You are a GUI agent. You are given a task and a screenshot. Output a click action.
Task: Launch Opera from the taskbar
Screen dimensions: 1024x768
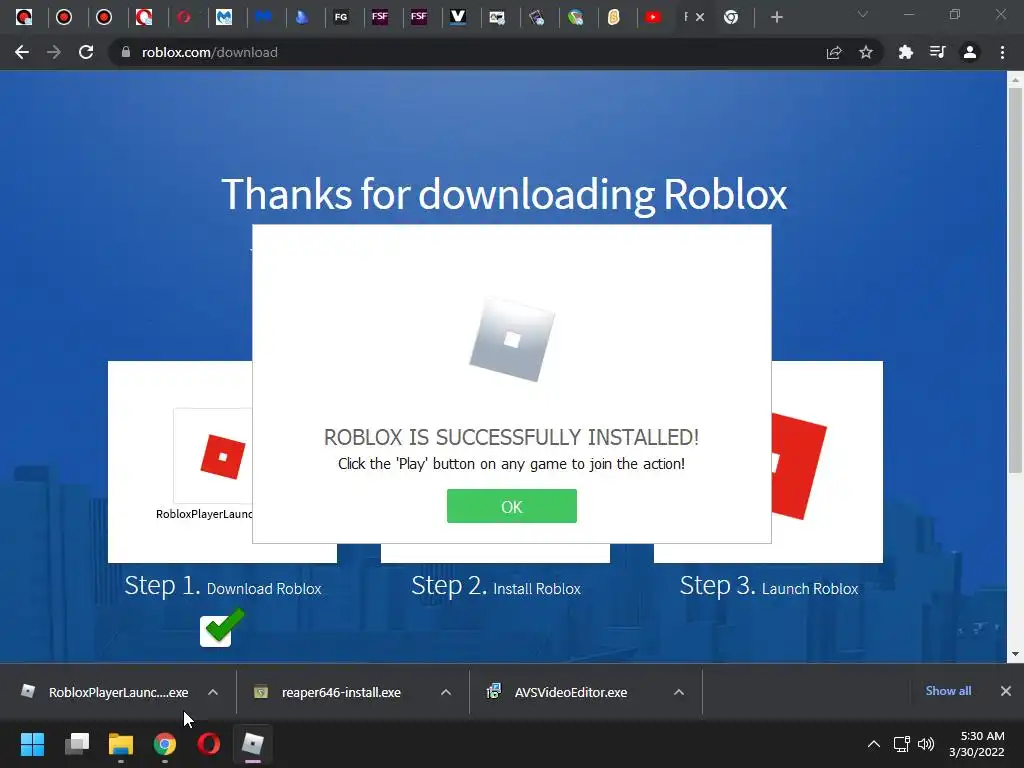[x=209, y=744]
